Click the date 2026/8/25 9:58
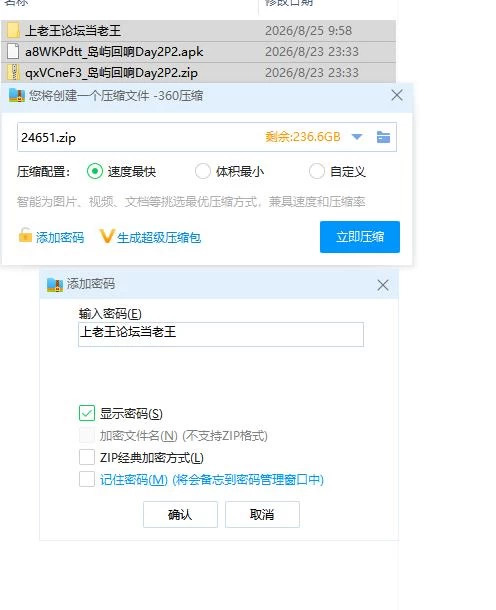The height and width of the screenshot is (610, 496). tap(308, 31)
